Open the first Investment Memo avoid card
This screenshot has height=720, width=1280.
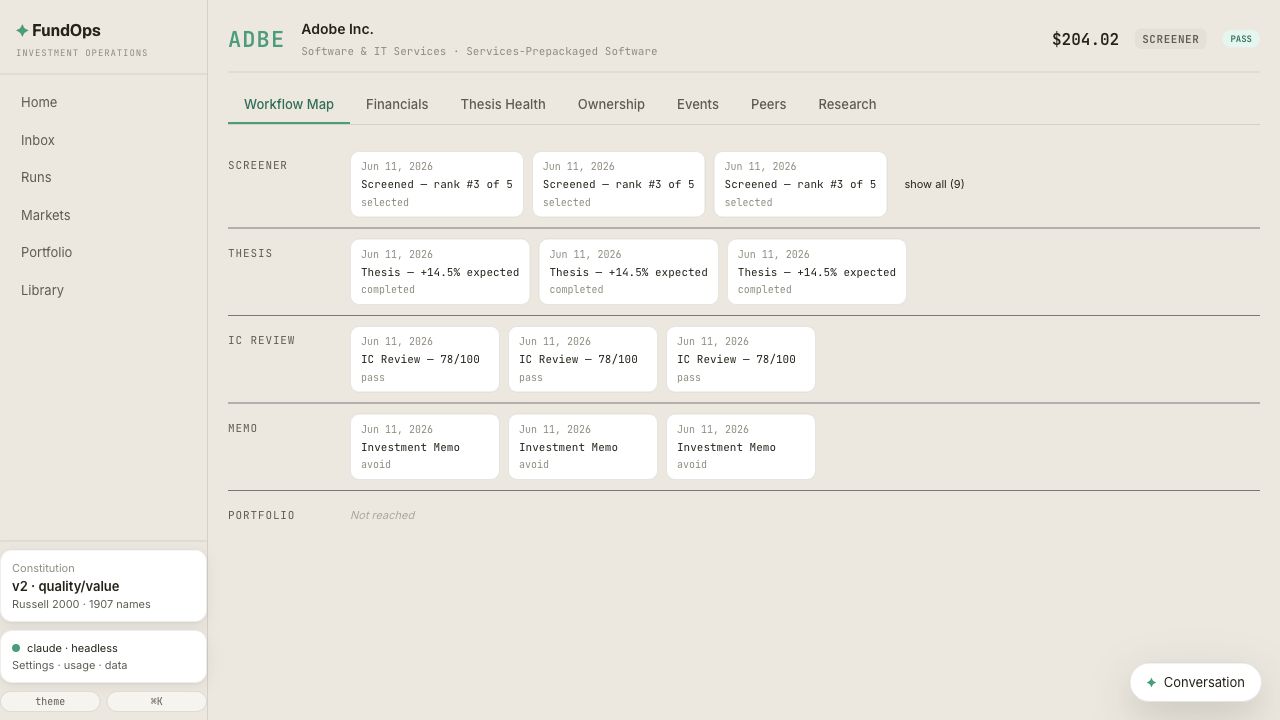(425, 447)
